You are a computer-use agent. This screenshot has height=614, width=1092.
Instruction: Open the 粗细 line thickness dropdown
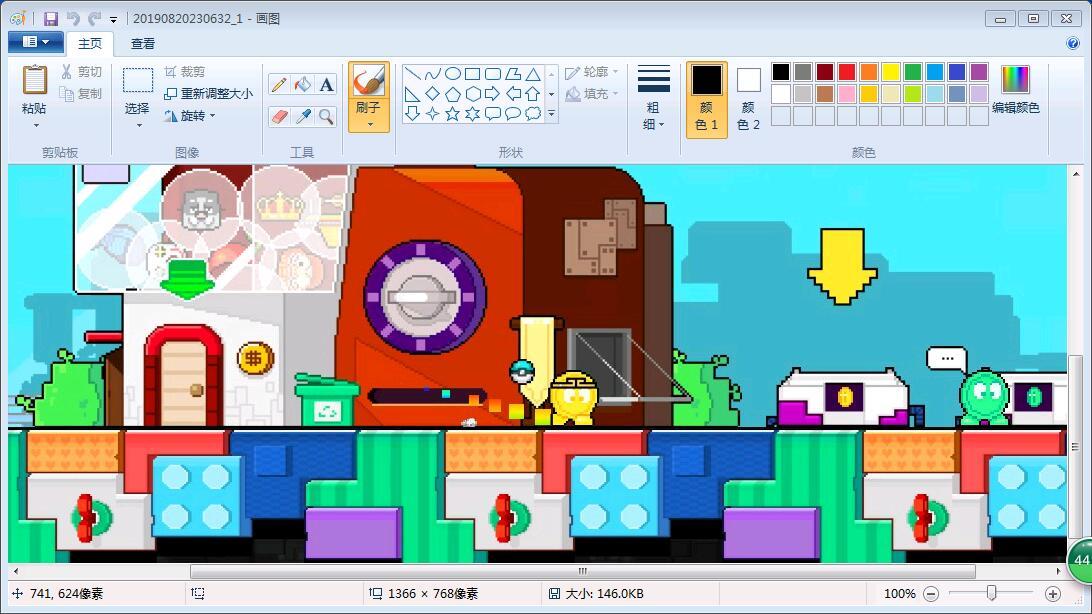tap(653, 98)
